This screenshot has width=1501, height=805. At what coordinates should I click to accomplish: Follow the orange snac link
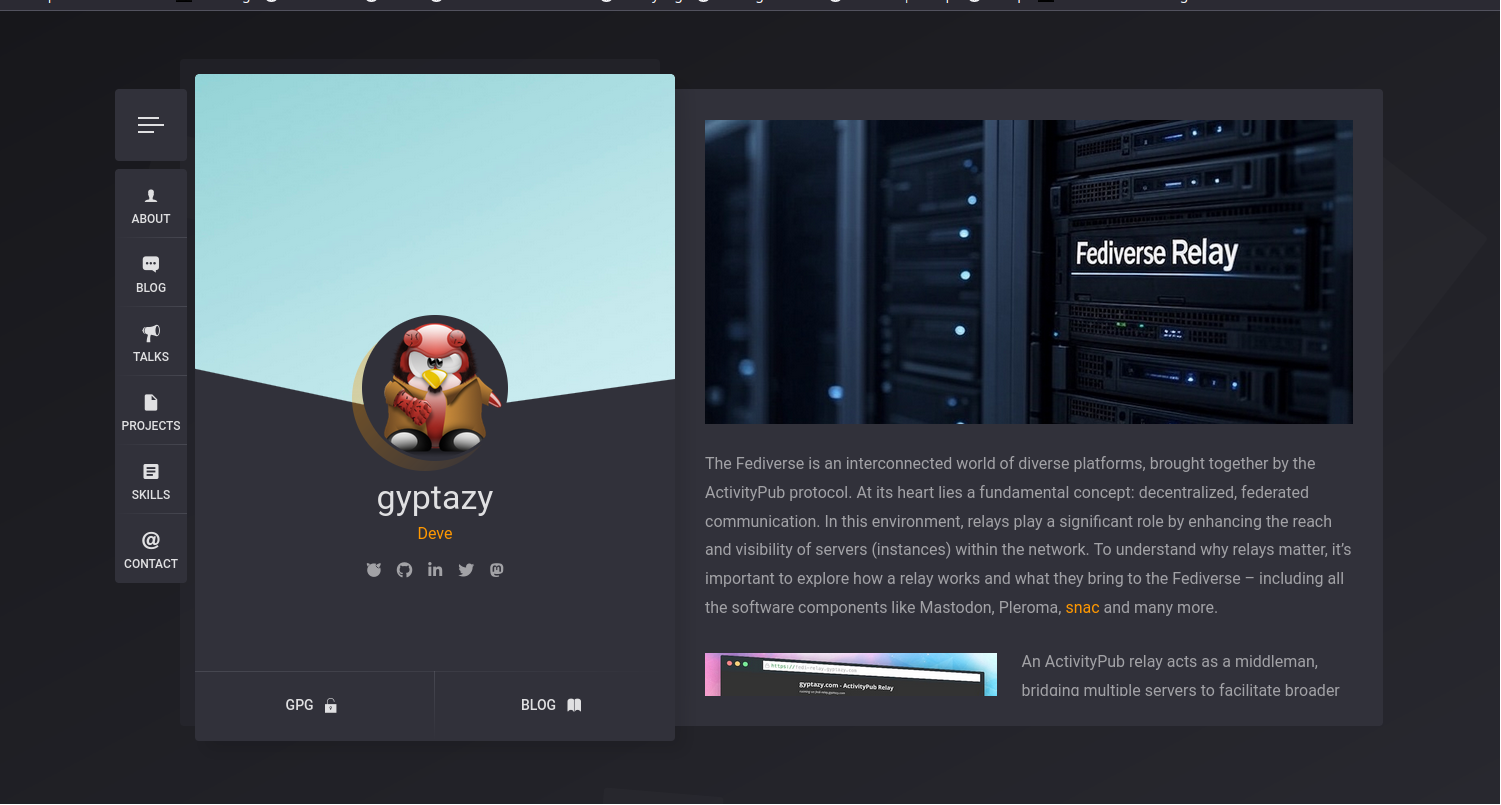point(1082,607)
